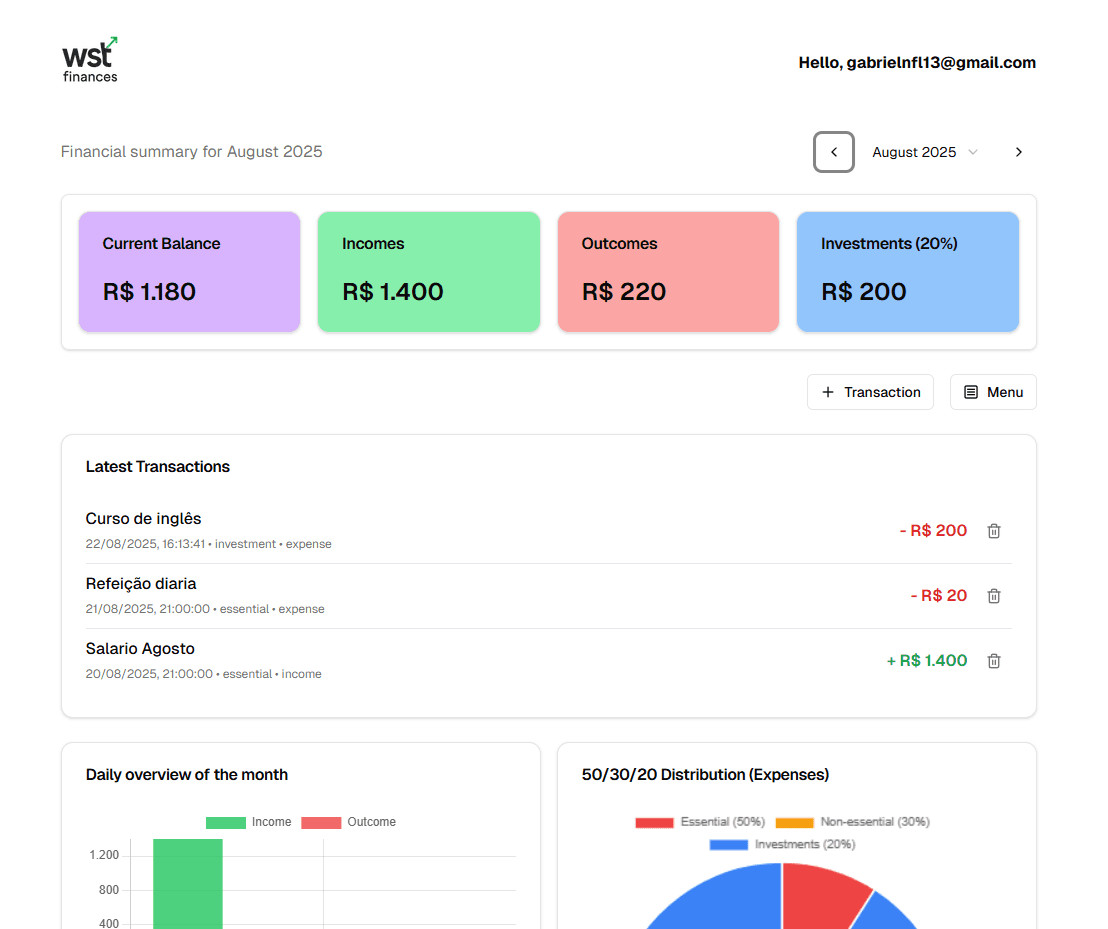The image size is (1108, 929).
Task: Toggle Income series in chart legend
Action: 249,822
